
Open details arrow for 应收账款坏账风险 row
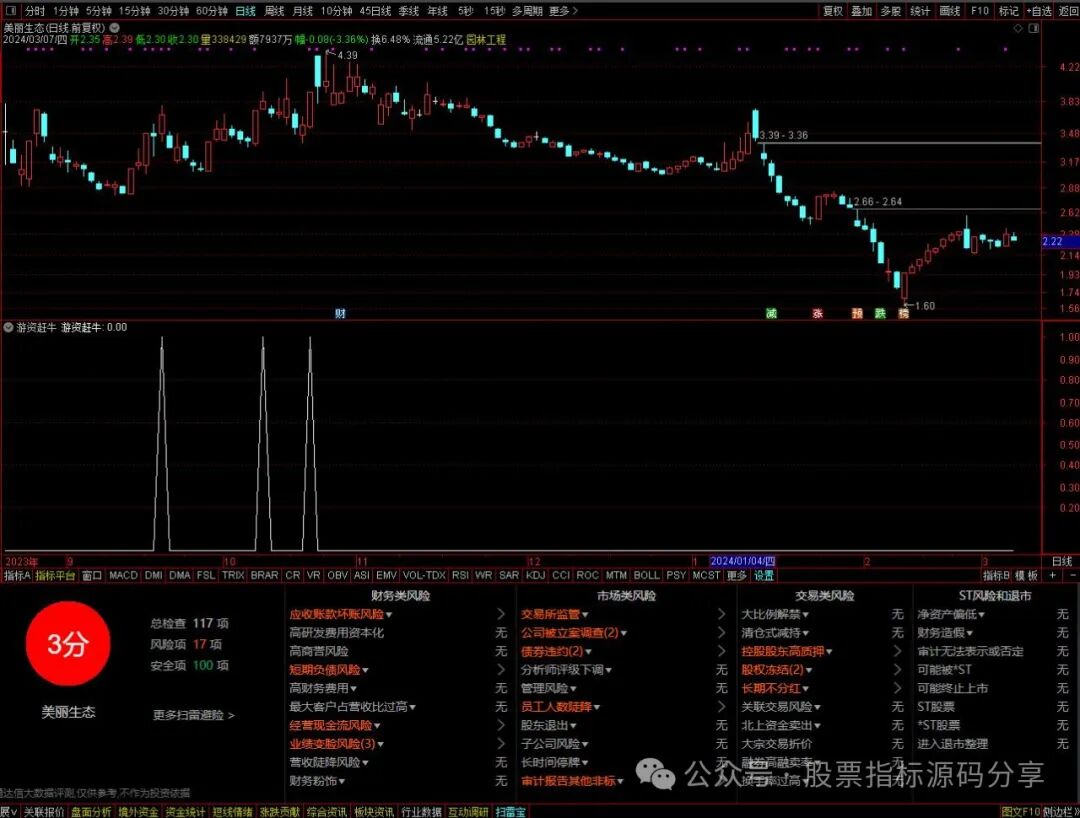coord(501,614)
